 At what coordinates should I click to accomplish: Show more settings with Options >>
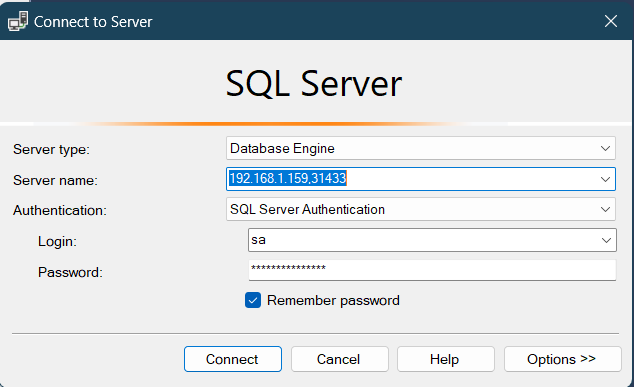click(562, 359)
